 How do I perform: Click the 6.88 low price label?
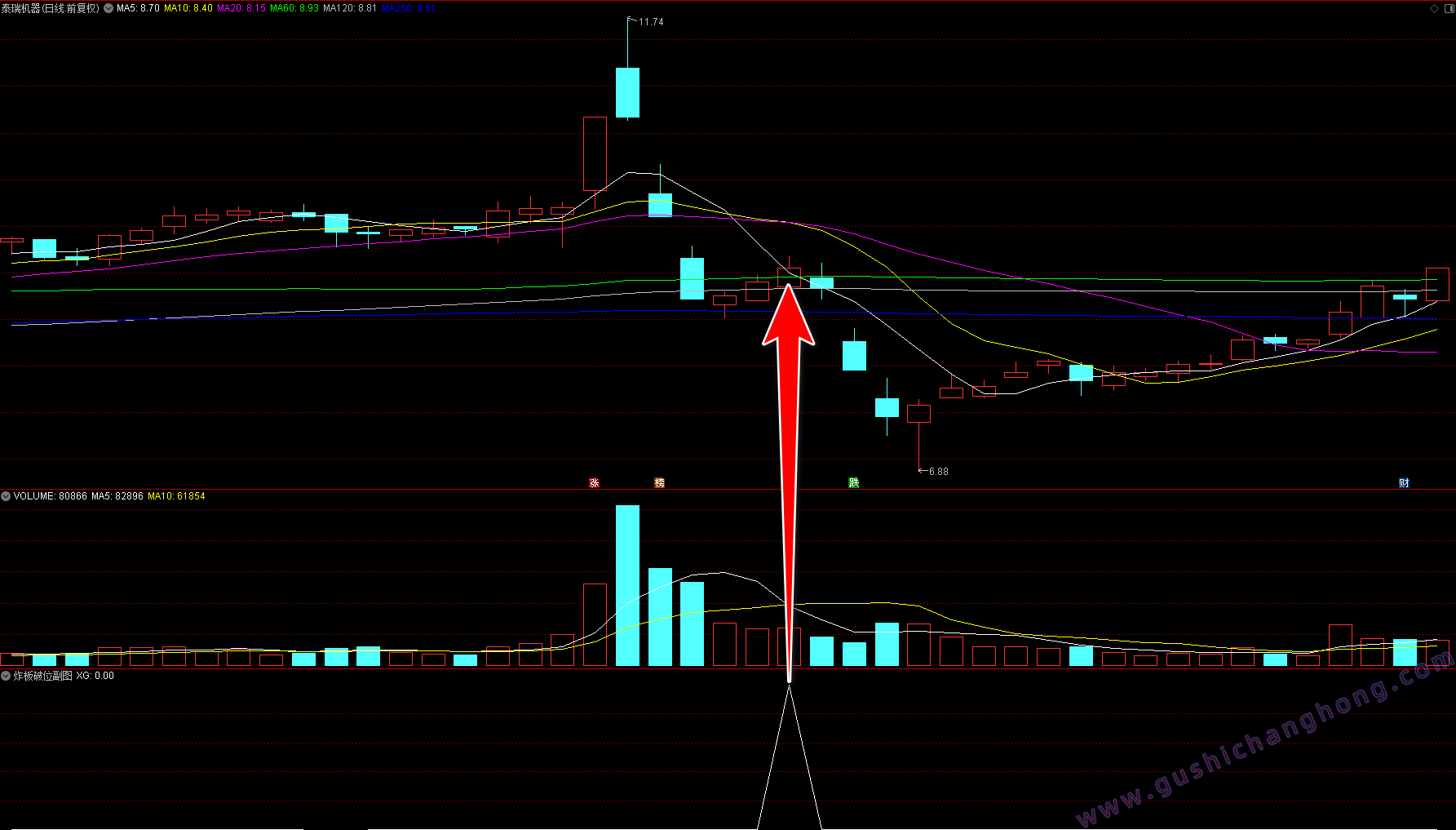tap(939, 472)
